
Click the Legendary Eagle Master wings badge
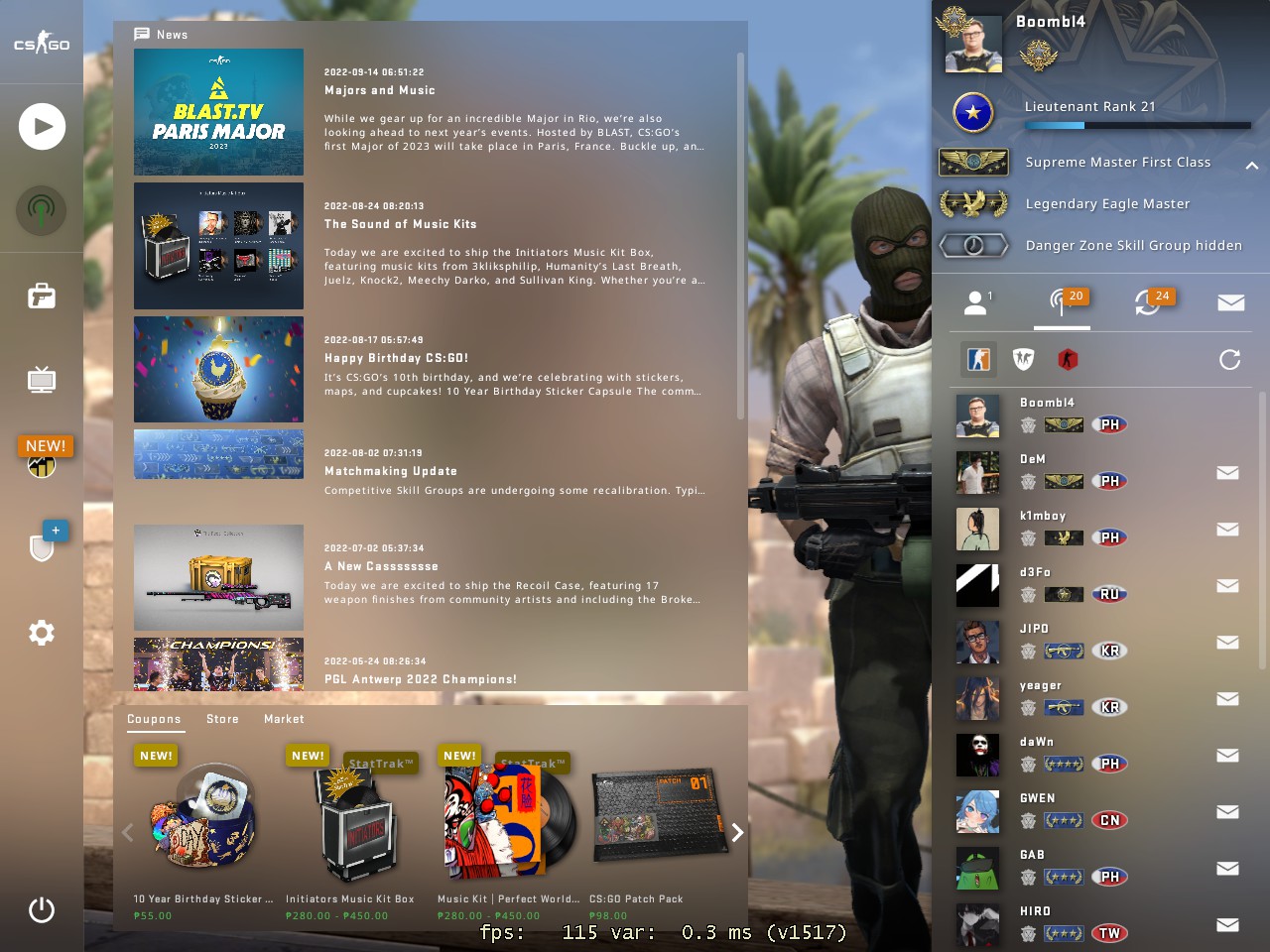click(x=973, y=203)
